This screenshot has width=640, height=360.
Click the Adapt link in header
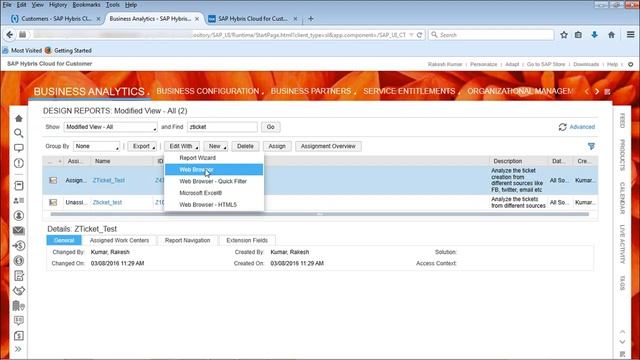coord(512,64)
